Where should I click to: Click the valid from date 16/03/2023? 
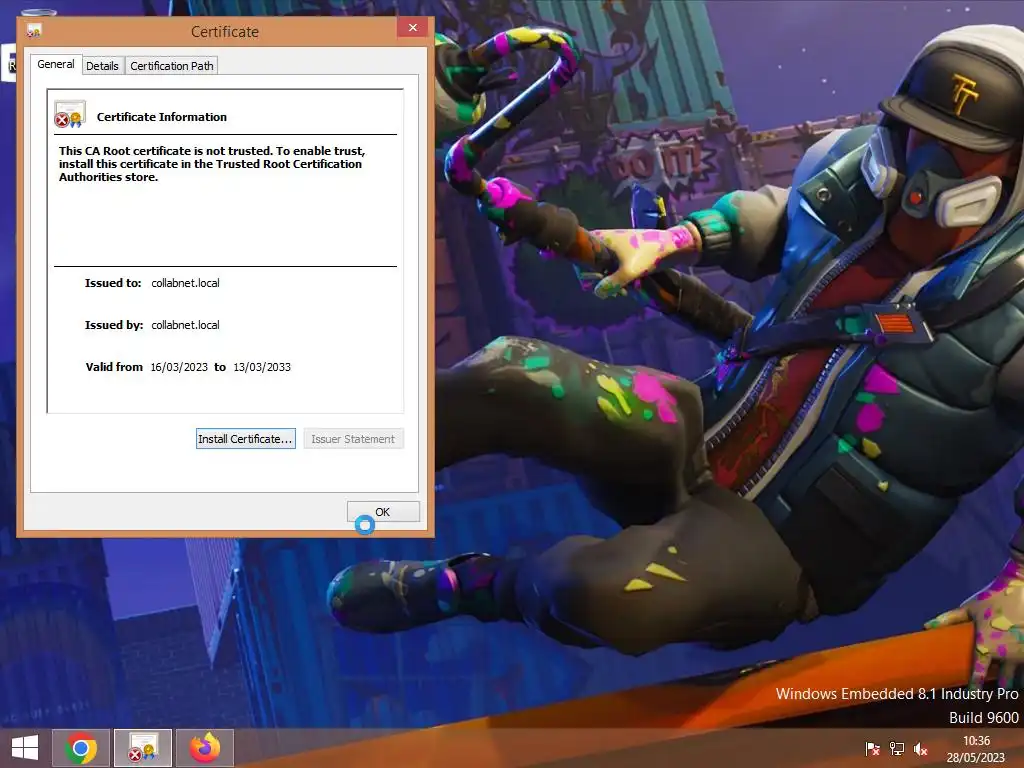(x=179, y=367)
